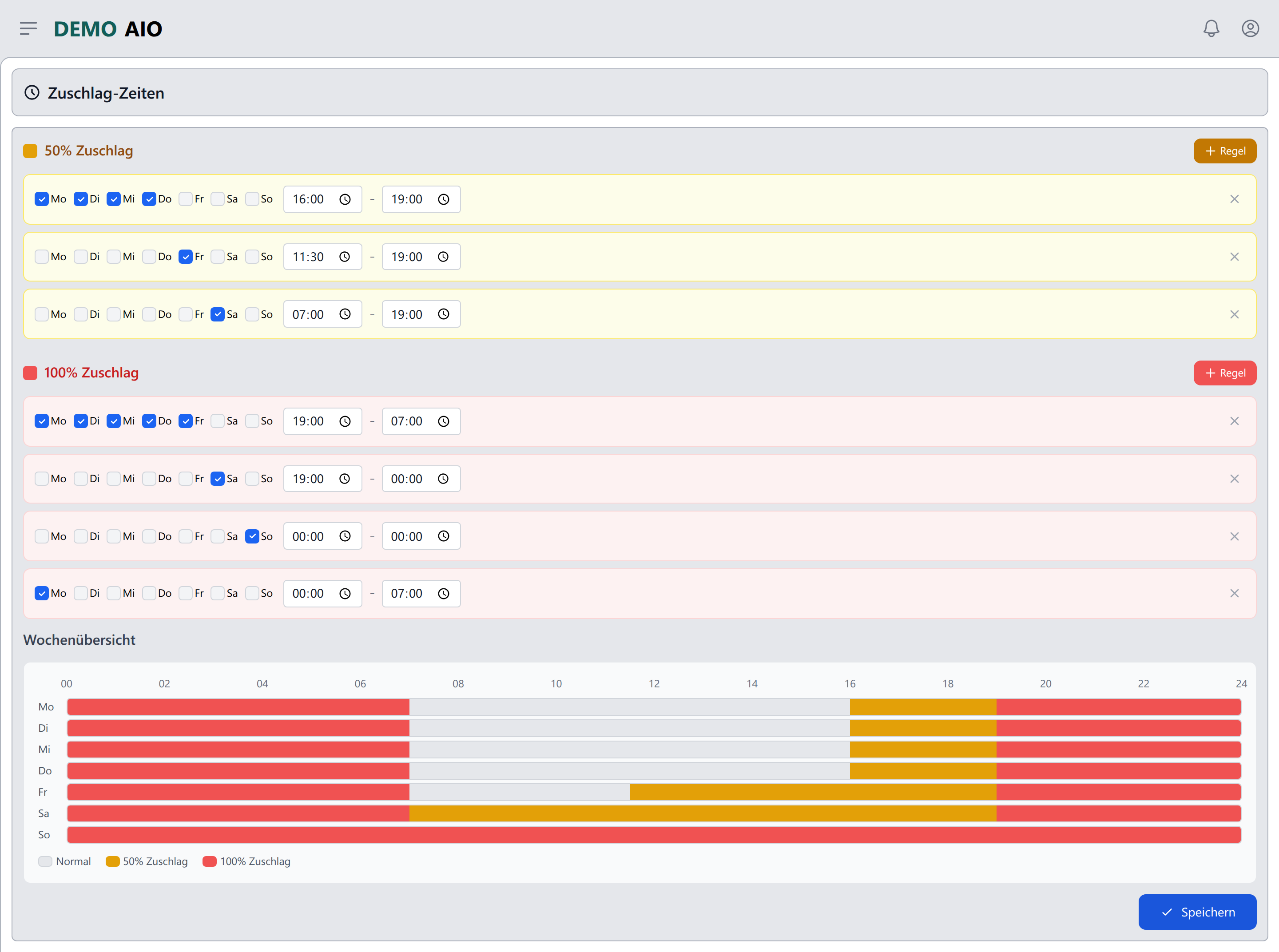This screenshot has height=952, width=1279.
Task: Select the Sunday red bar in Wochenübersicht
Action: coord(654,835)
